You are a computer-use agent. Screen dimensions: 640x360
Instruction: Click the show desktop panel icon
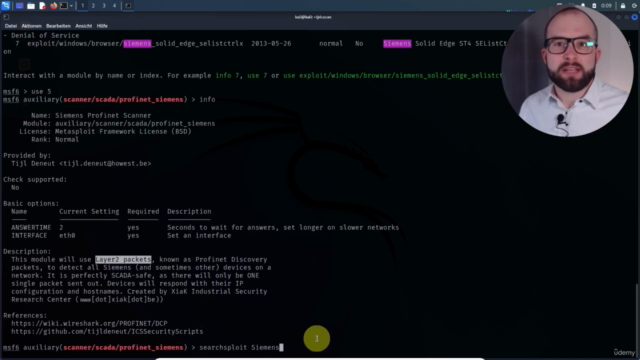(19, 6)
